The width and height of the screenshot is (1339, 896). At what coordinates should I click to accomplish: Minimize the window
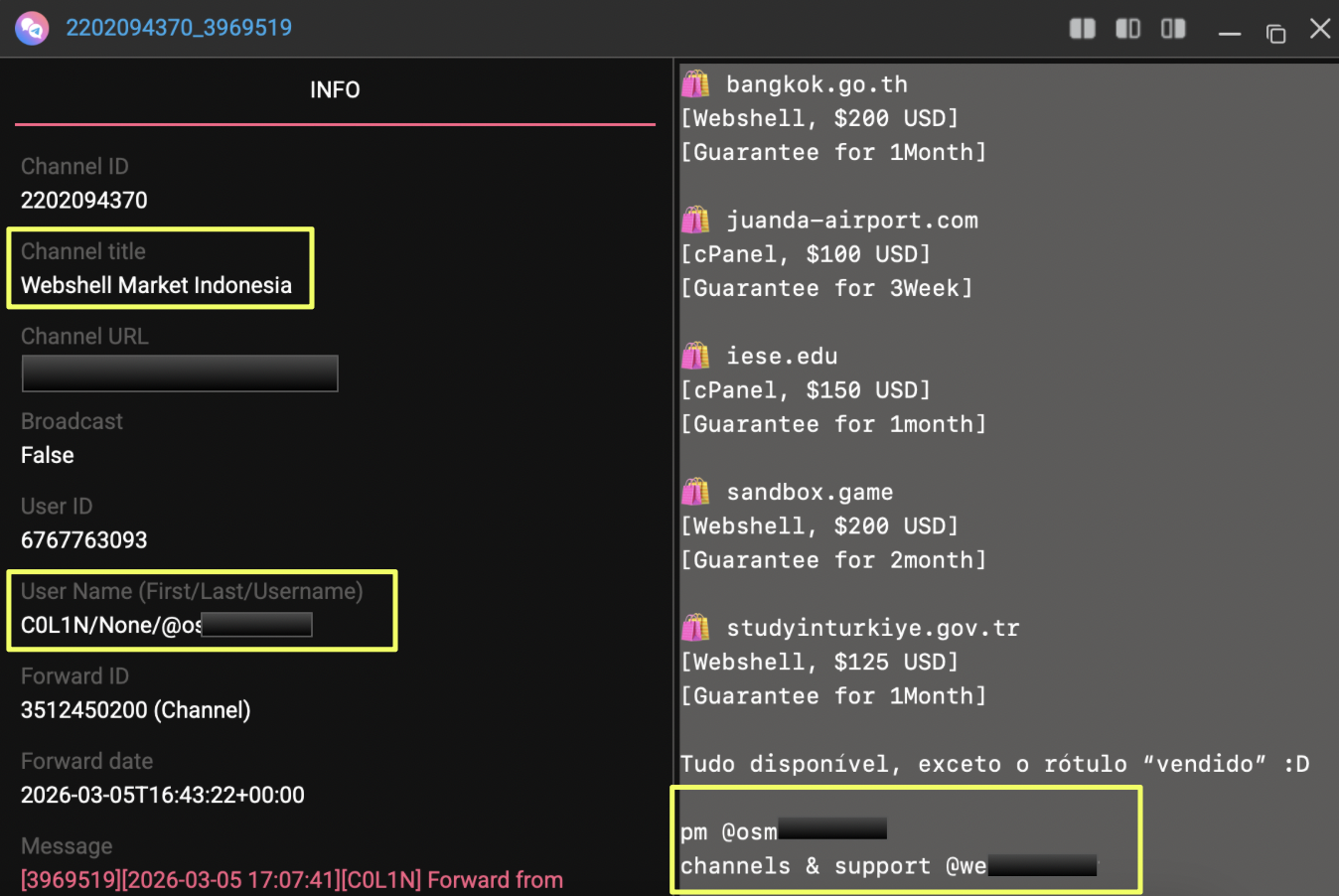click(1230, 34)
